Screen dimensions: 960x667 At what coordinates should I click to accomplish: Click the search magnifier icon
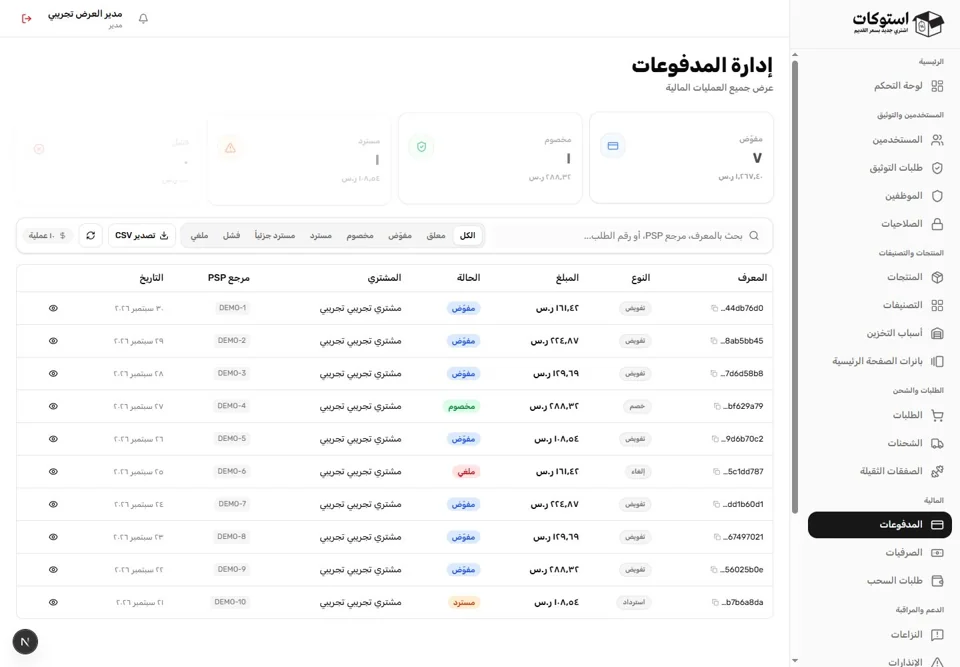click(x=754, y=235)
